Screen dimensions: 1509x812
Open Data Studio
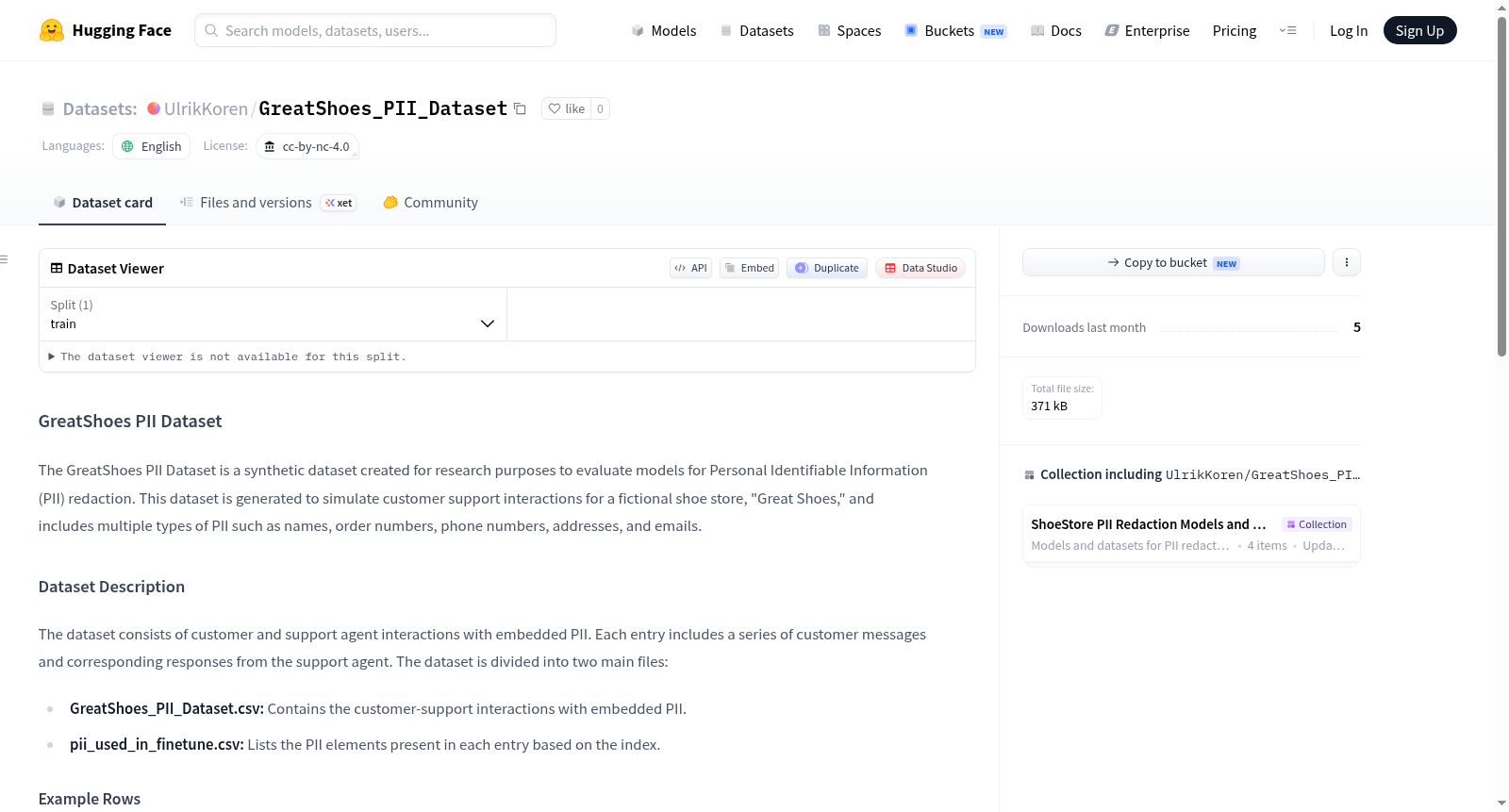[x=920, y=268]
